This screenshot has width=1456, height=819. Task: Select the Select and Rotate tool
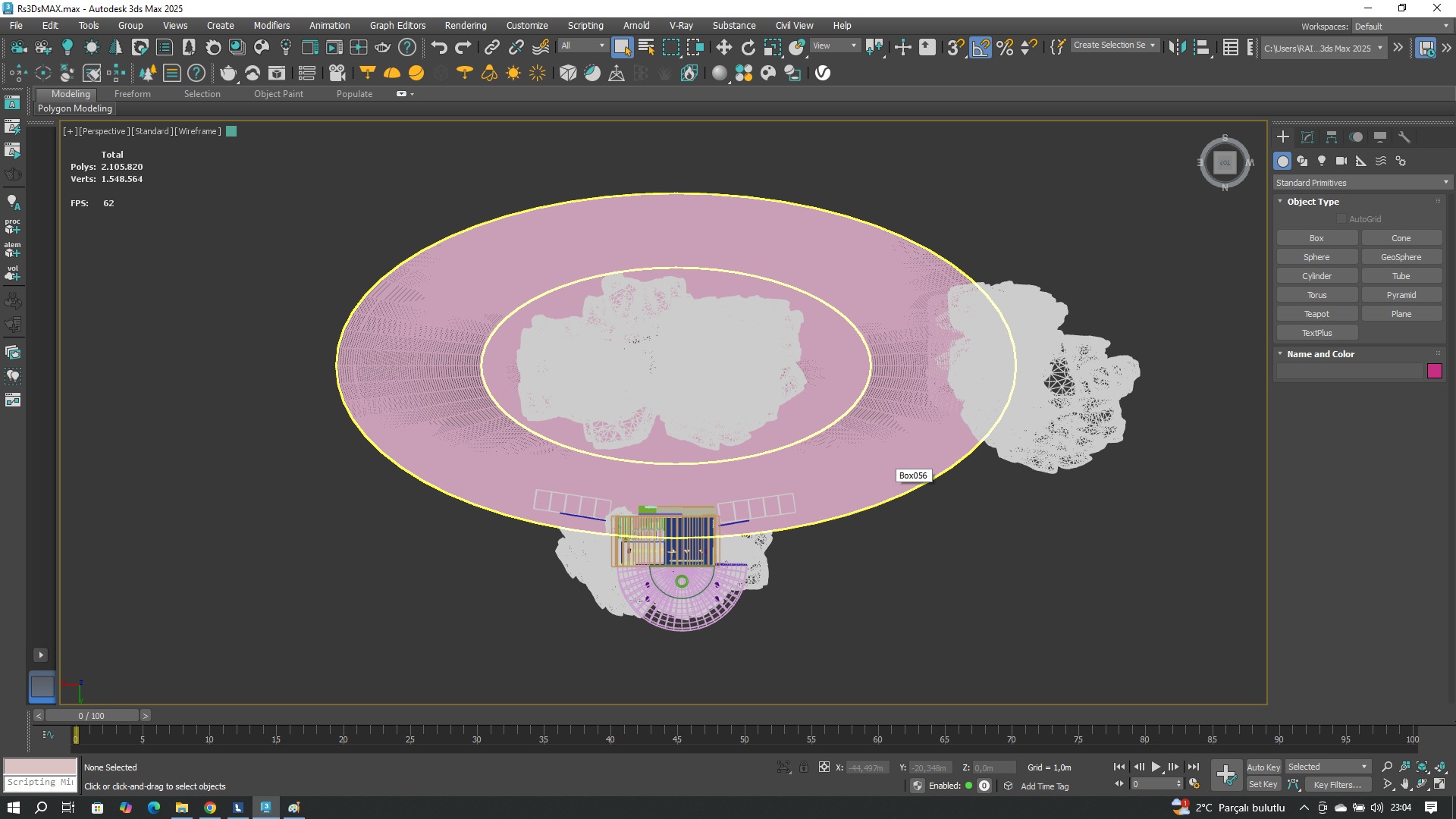tap(748, 47)
